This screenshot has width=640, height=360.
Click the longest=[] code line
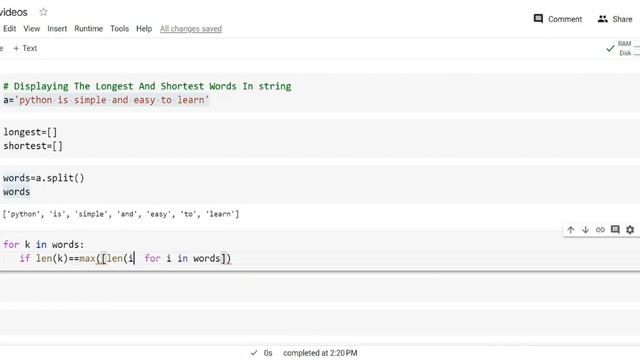click(30, 132)
